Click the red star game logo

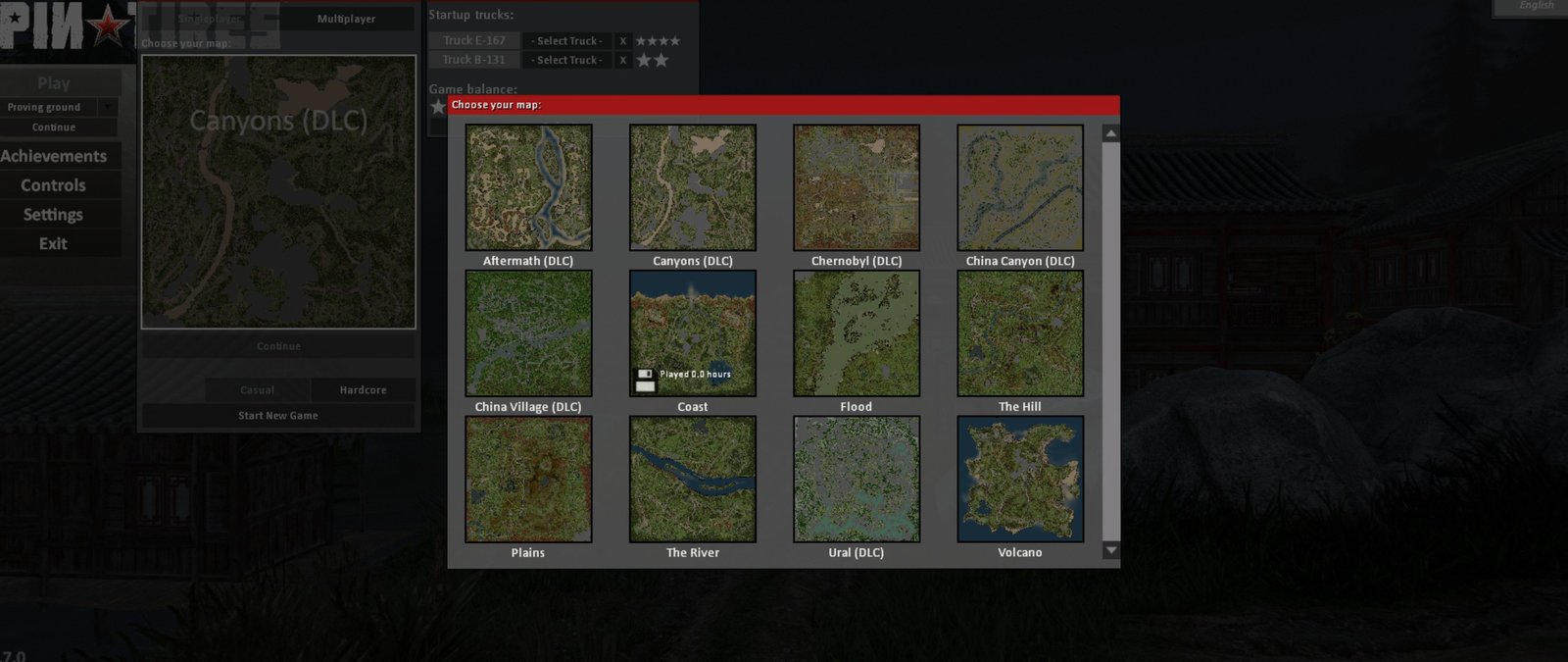(x=109, y=25)
